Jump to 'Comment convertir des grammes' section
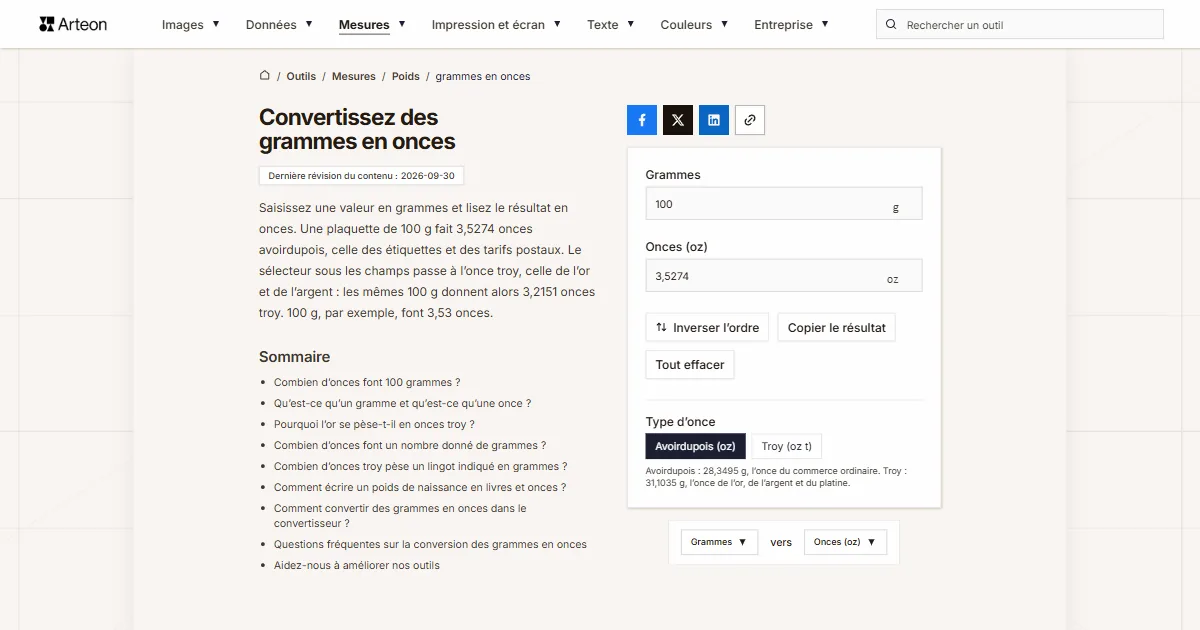 [400, 515]
